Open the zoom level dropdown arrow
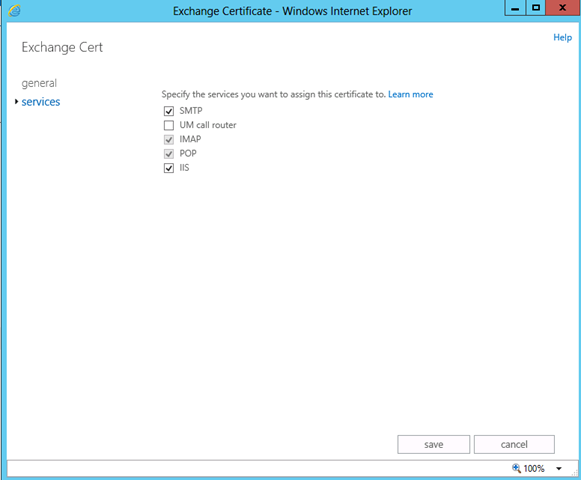The width and height of the screenshot is (581, 480). tap(559, 469)
